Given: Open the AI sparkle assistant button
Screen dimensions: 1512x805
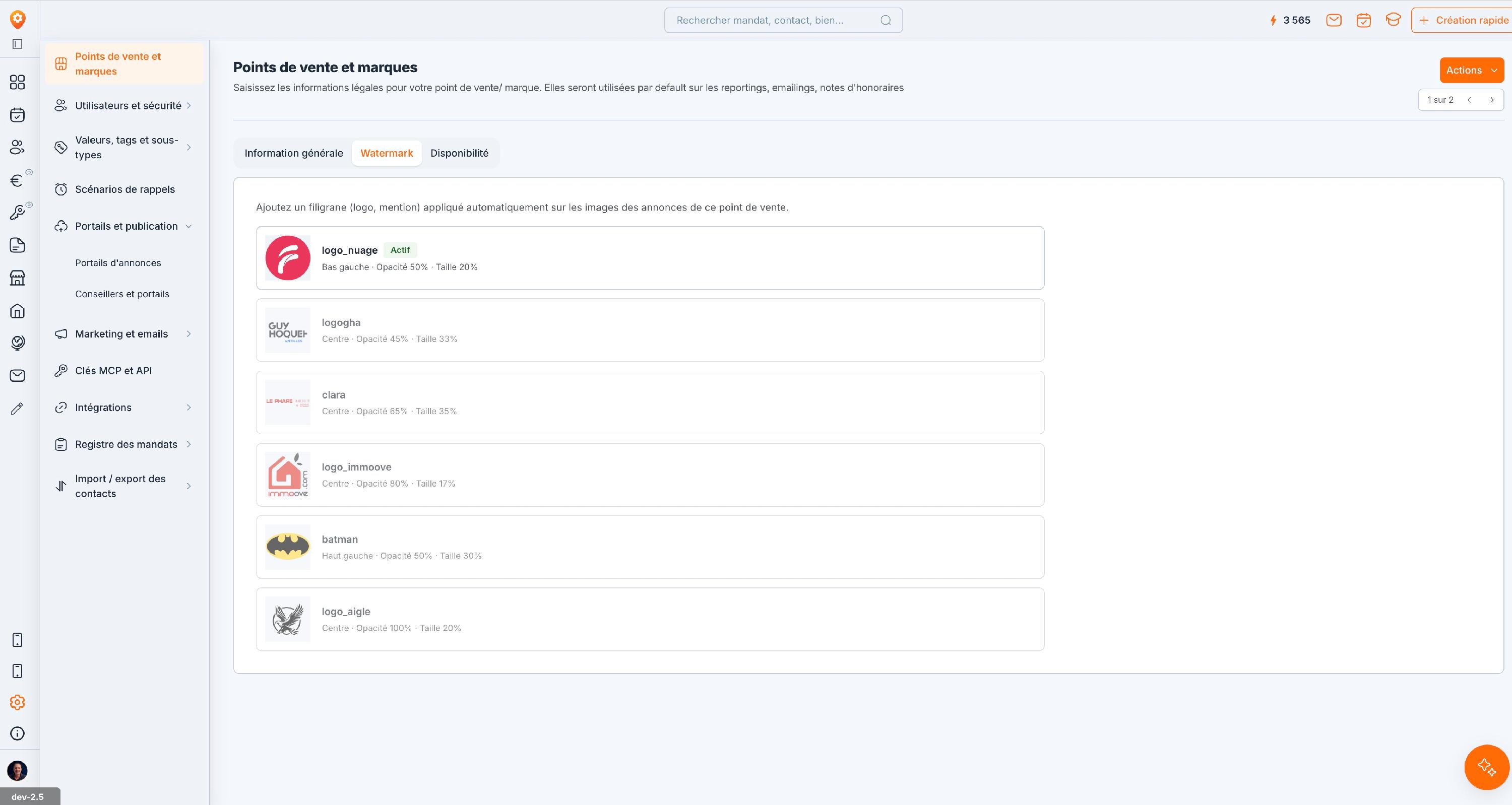Looking at the screenshot, I should [1487, 767].
